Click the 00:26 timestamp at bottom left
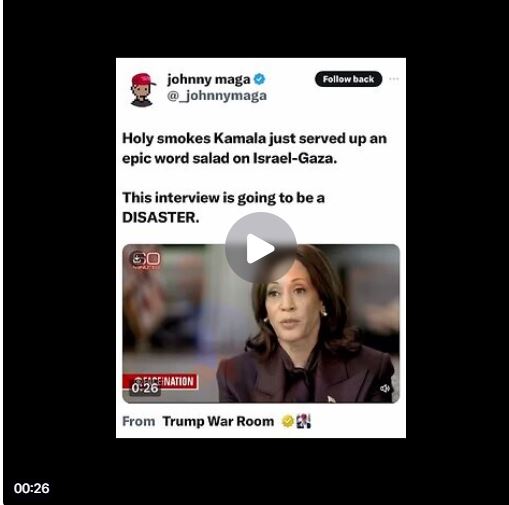This screenshot has height=505, width=509. (32, 488)
